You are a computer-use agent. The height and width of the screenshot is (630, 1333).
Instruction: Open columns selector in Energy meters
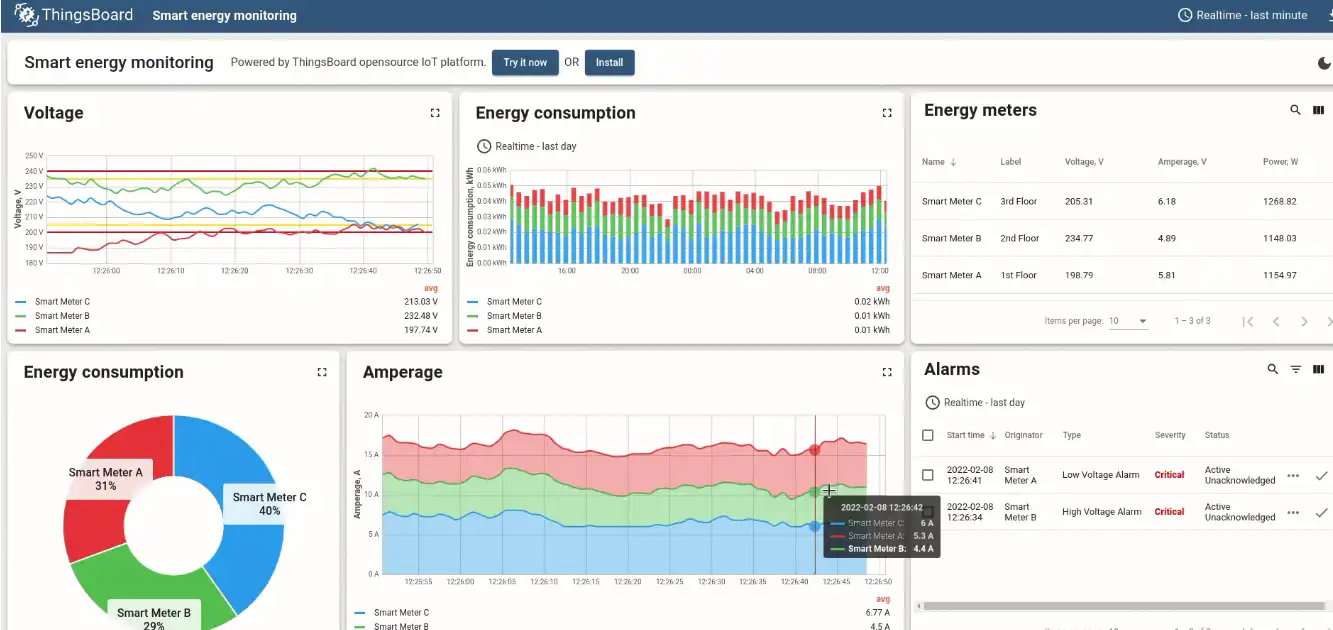tap(1319, 110)
